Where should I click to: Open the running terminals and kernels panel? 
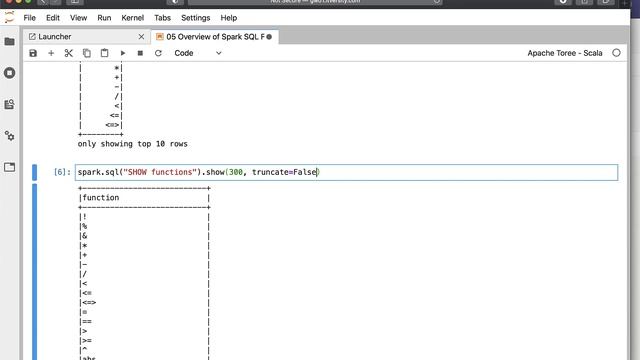point(9,73)
